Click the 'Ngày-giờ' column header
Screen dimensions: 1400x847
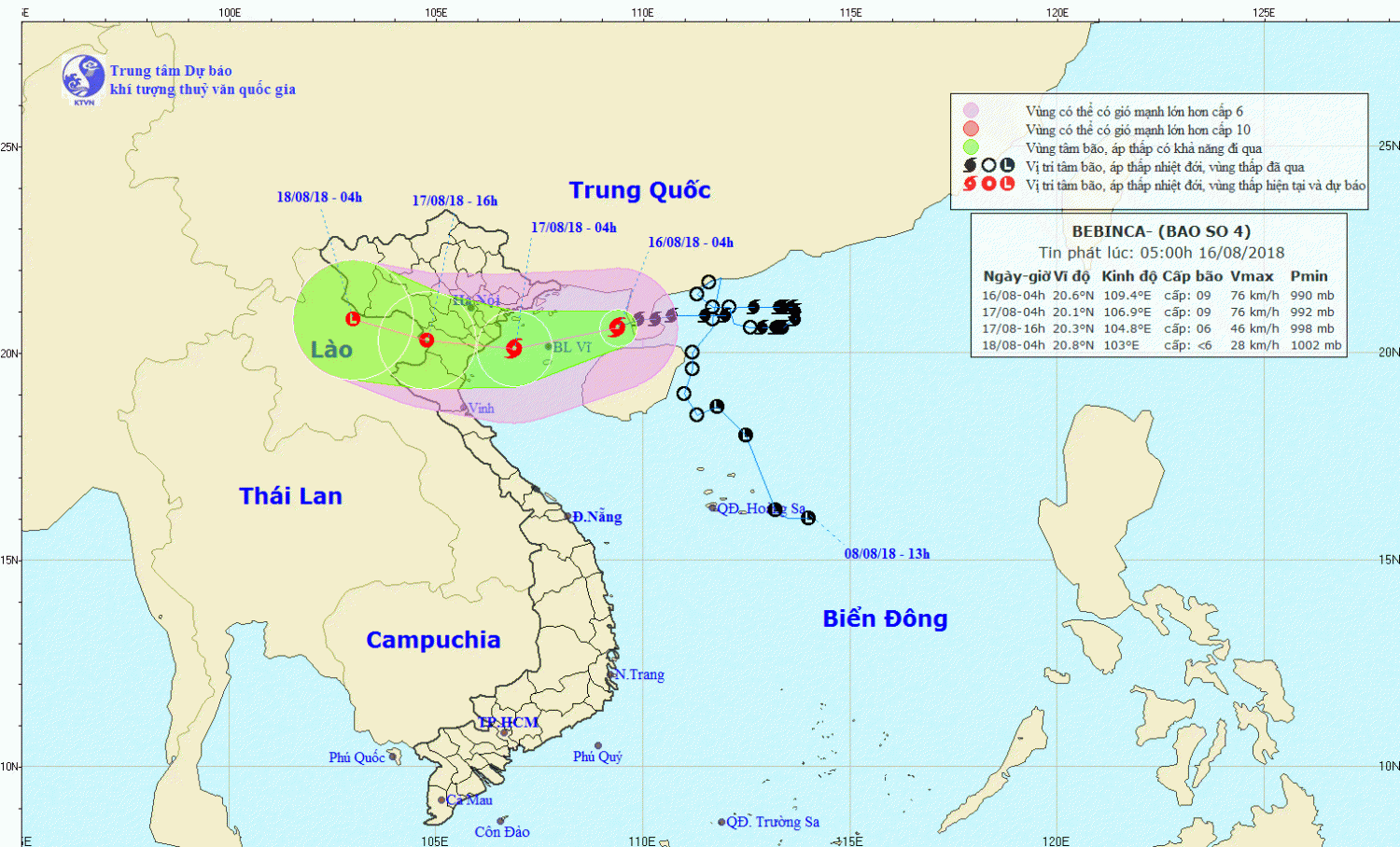pos(1016,276)
